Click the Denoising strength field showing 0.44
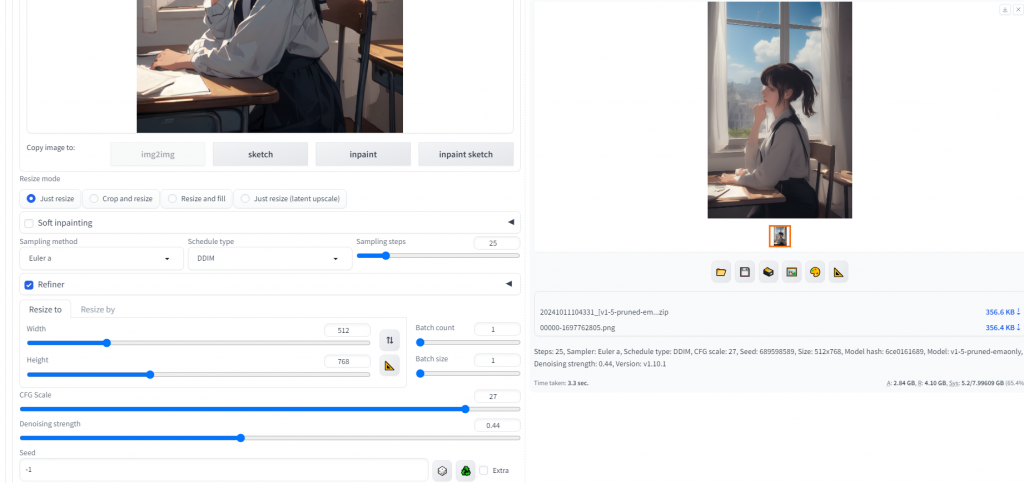Viewport: 1024px width, 483px height. [497, 426]
